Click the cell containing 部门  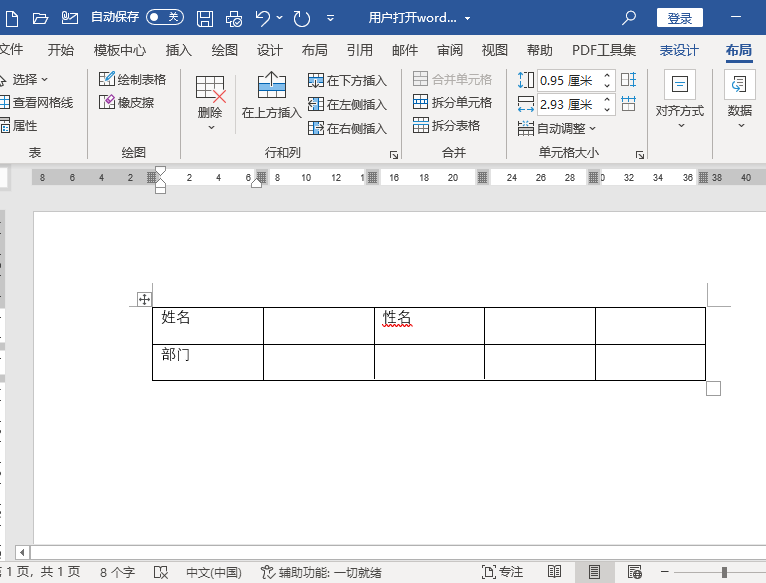tap(208, 363)
